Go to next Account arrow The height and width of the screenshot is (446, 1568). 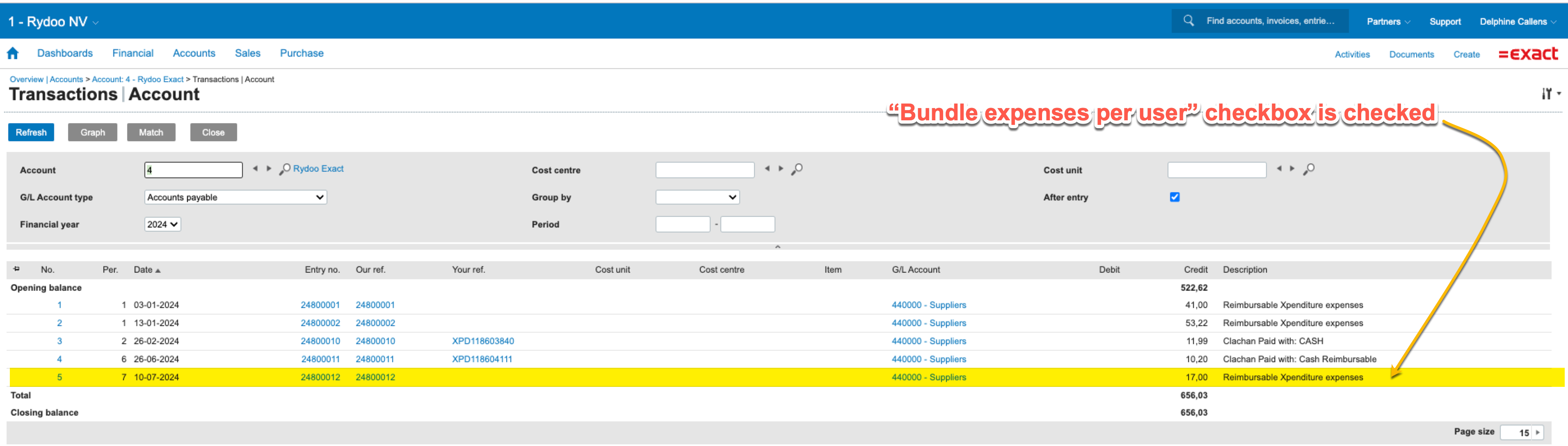click(268, 169)
